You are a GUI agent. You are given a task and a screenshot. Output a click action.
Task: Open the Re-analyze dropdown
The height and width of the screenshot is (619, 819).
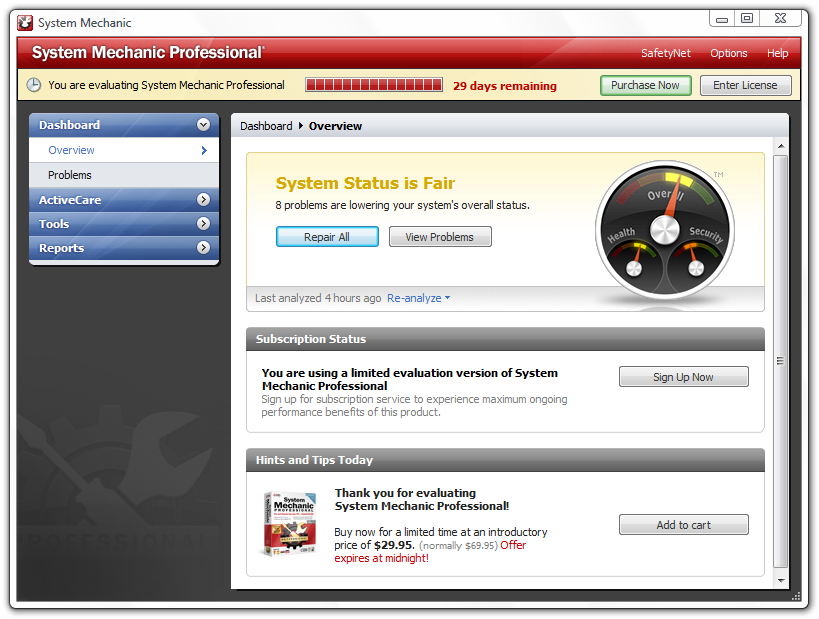pyautogui.click(x=418, y=298)
